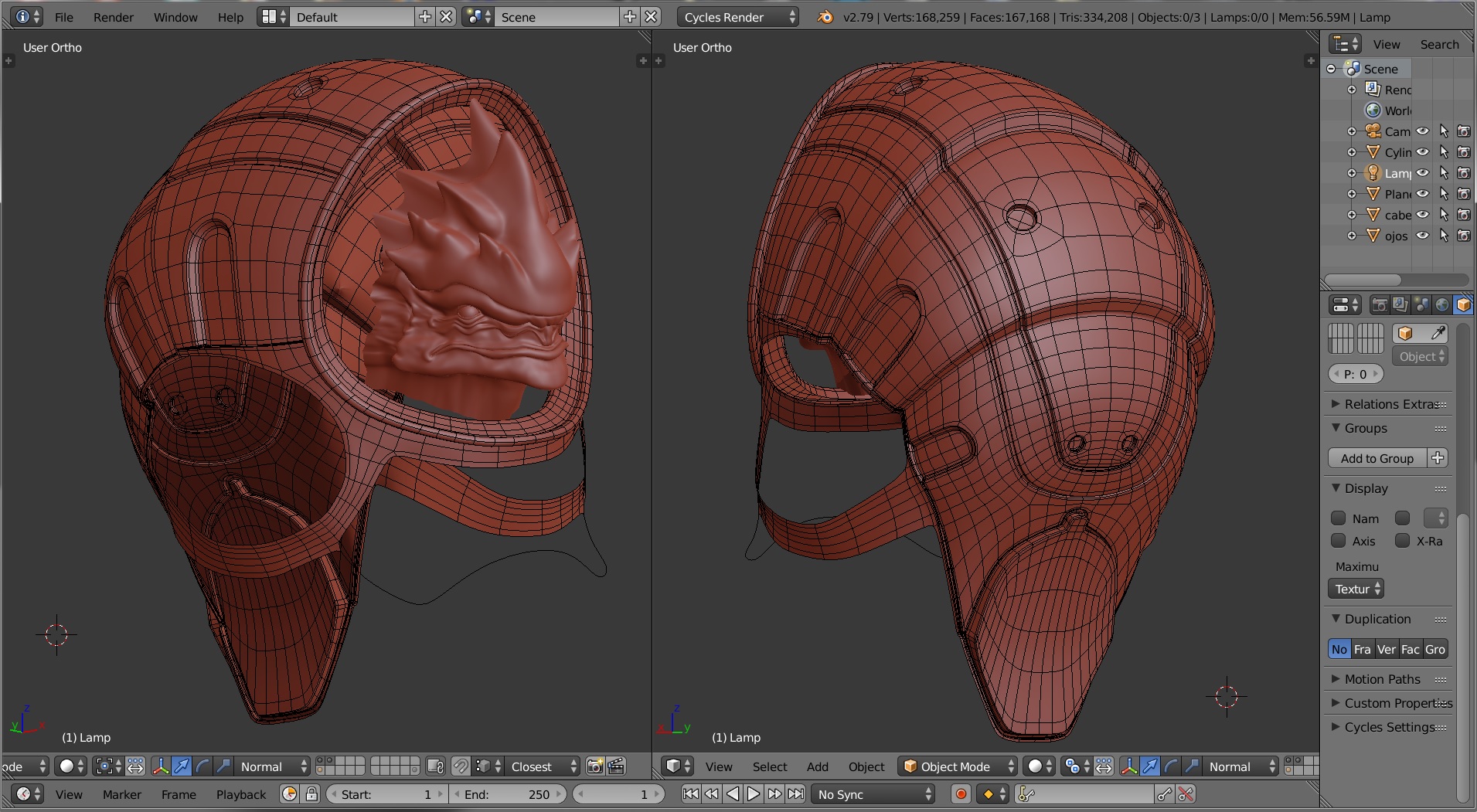
Task: Select the Ver duplication option
Action: (x=1386, y=649)
